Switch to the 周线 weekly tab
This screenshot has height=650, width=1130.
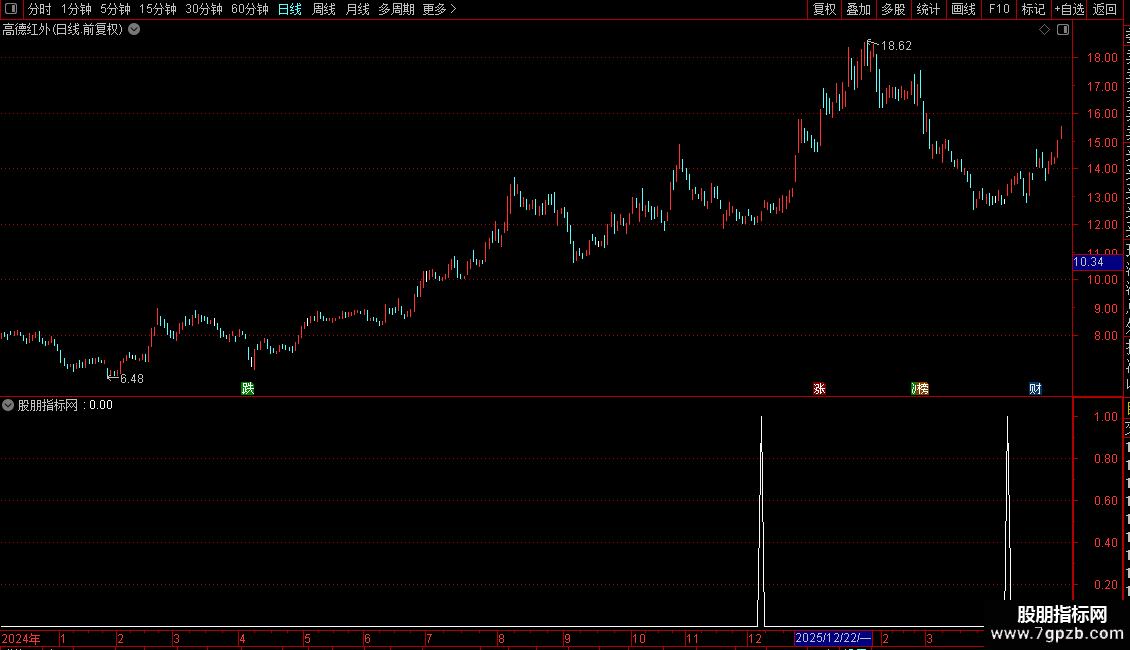(324, 9)
